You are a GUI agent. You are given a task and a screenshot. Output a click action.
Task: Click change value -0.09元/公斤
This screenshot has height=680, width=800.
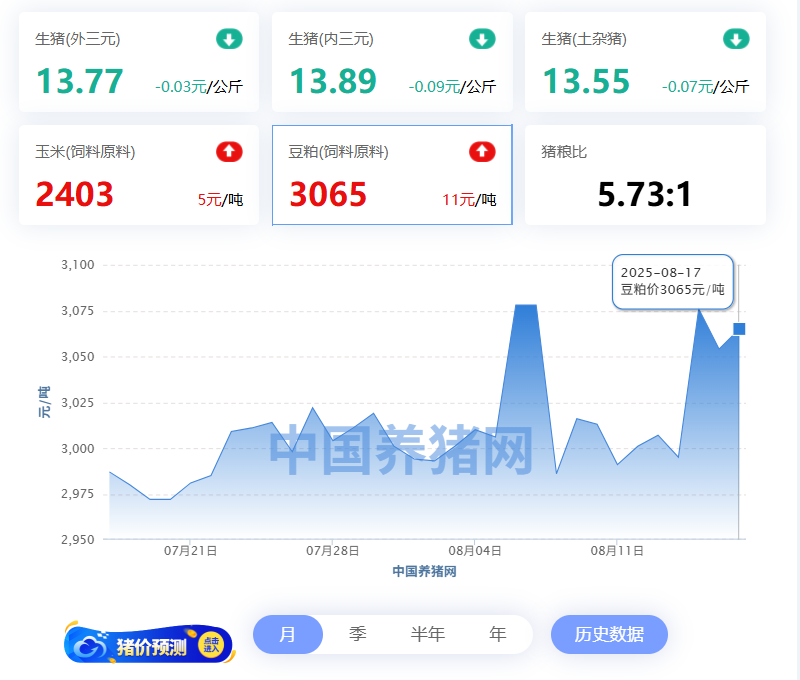coord(452,87)
